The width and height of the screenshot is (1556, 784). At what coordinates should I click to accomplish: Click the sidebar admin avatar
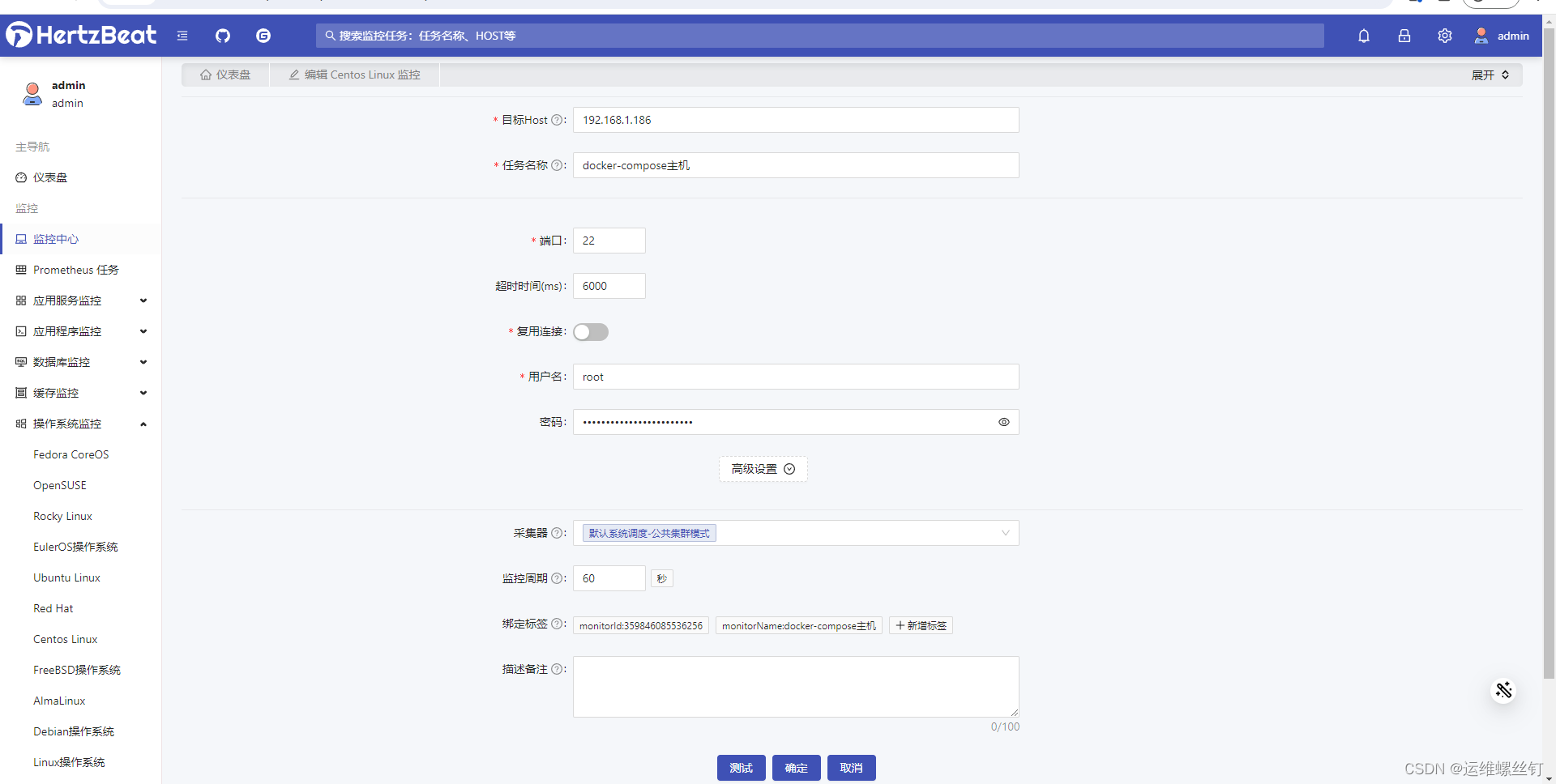tap(32, 94)
